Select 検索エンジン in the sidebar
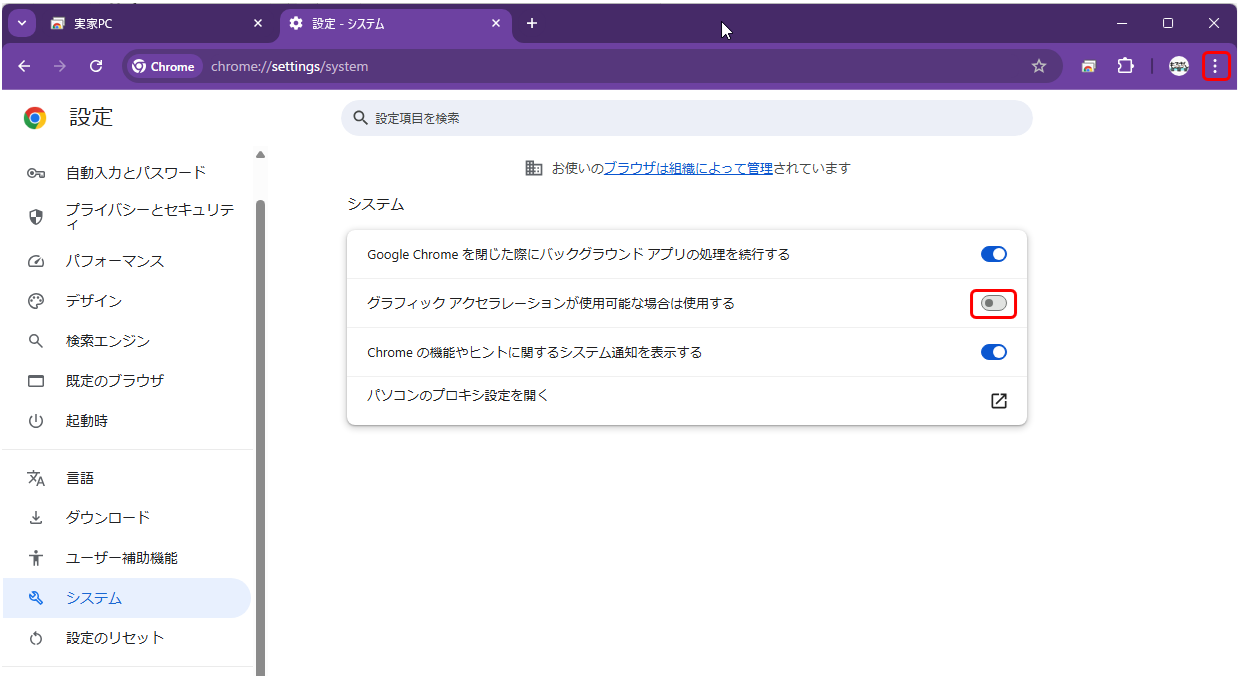This screenshot has width=1240, height=676. 108,341
